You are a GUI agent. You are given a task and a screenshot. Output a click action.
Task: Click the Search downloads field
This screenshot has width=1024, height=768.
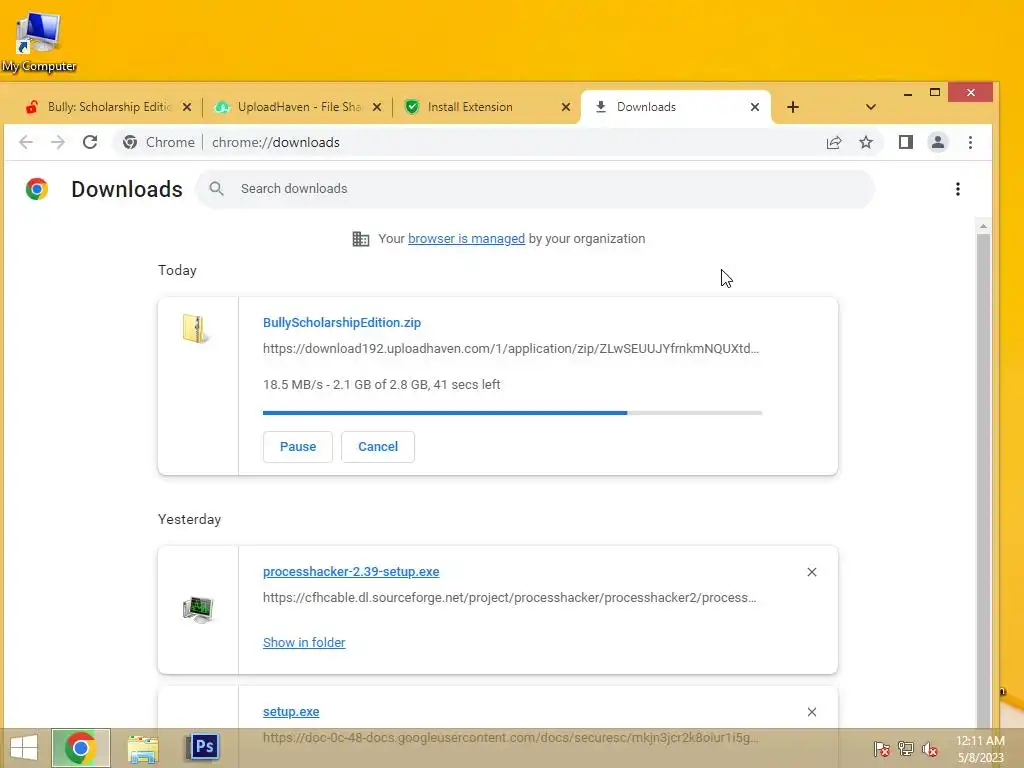(535, 189)
